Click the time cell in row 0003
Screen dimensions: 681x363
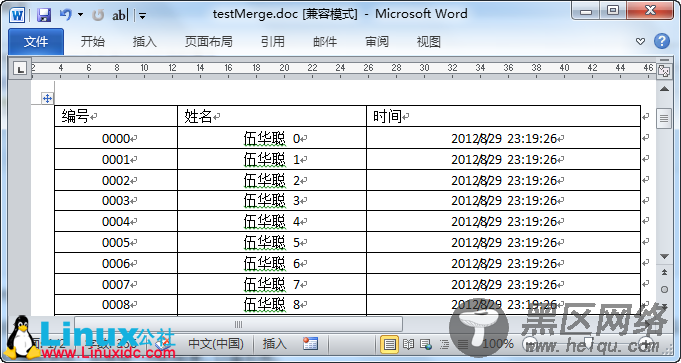click(x=503, y=201)
